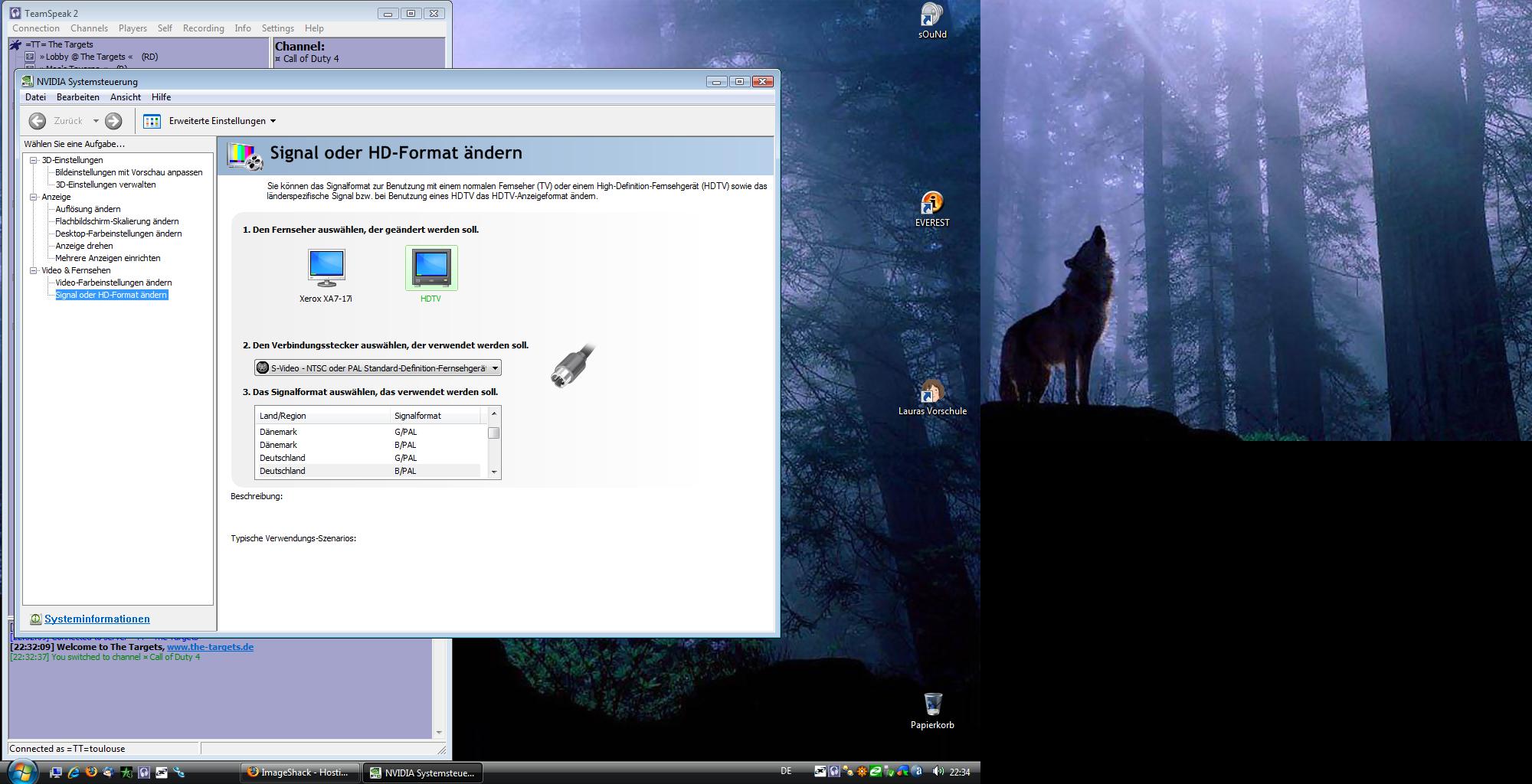The width and height of the screenshot is (1532, 784).
Task: Open the back history dropdown arrow
Action: pyautogui.click(x=96, y=121)
